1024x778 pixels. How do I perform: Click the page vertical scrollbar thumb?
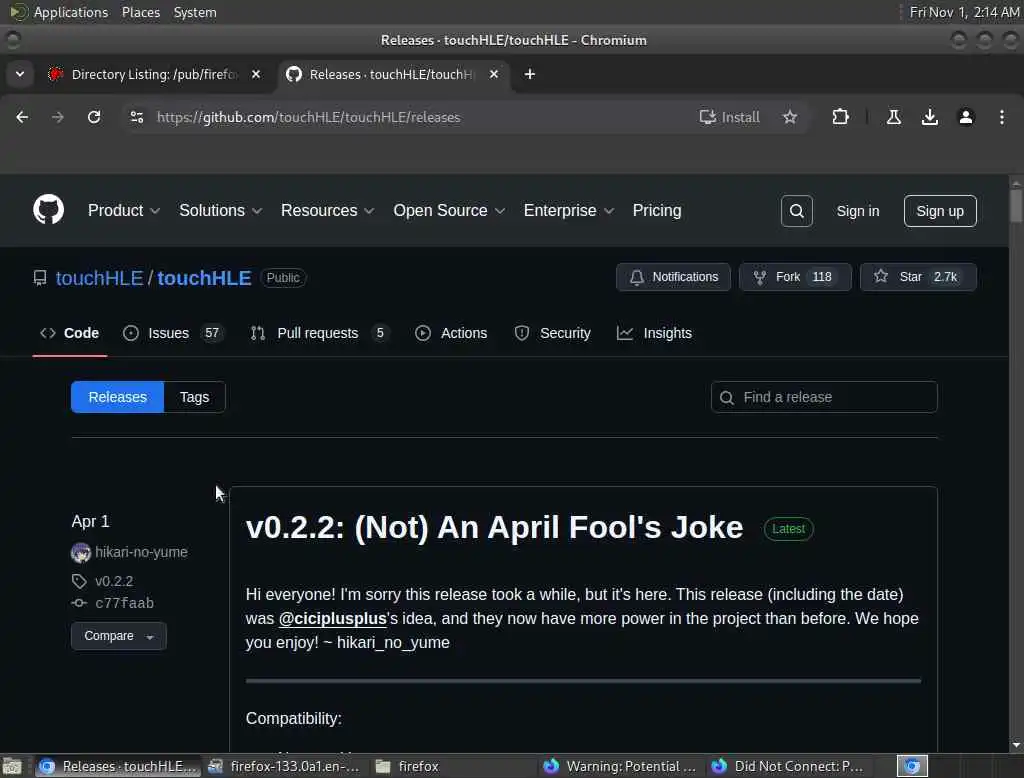1016,206
